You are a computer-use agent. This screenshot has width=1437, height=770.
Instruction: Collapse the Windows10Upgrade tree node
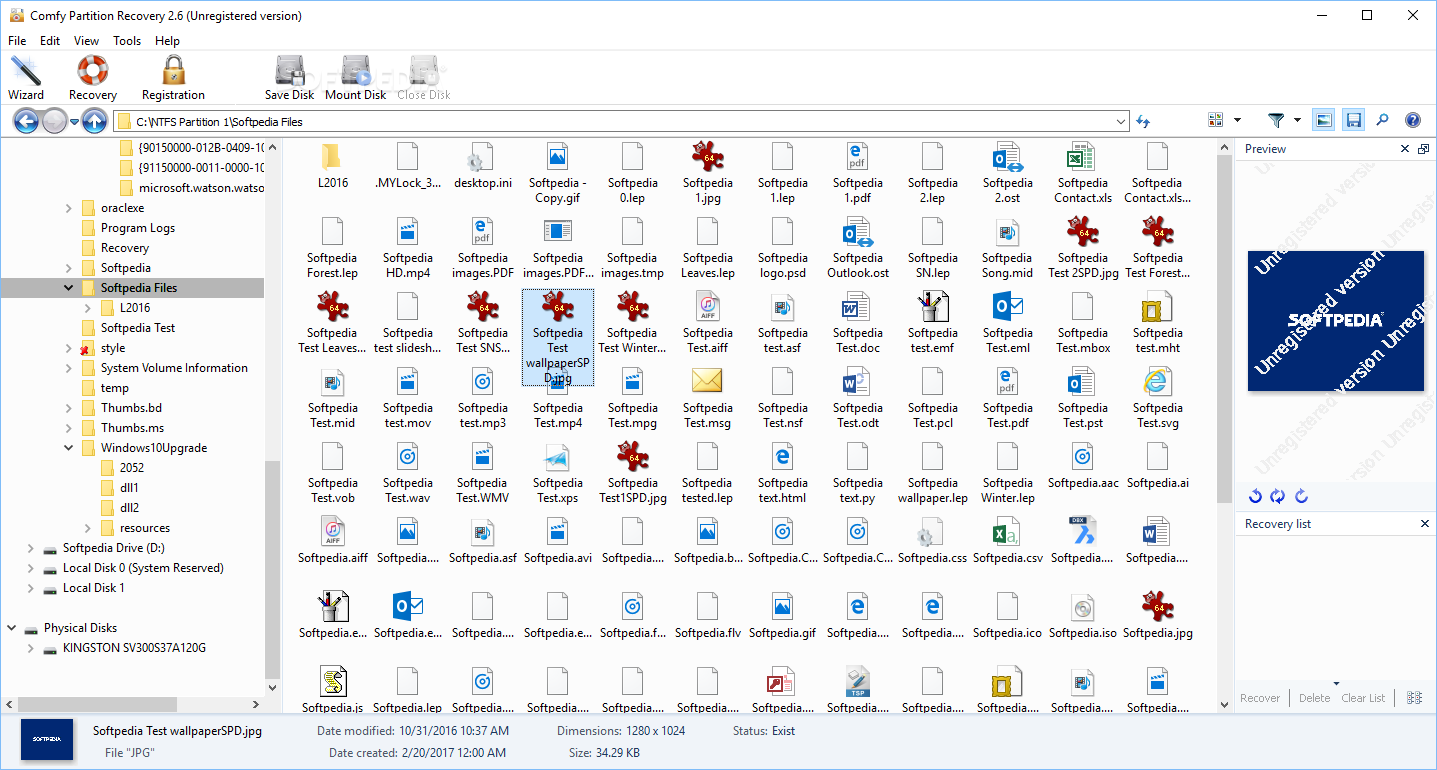[69, 448]
